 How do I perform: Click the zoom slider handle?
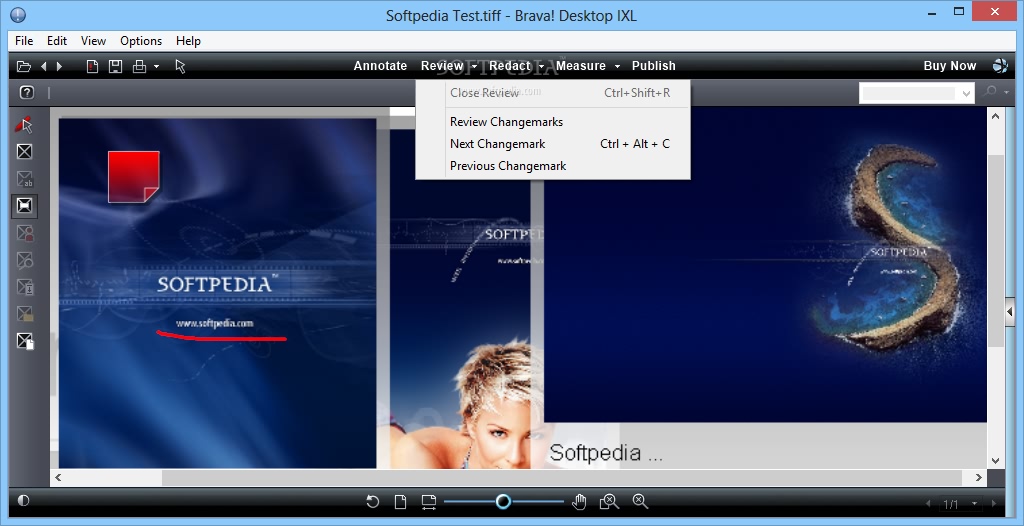coord(503,502)
